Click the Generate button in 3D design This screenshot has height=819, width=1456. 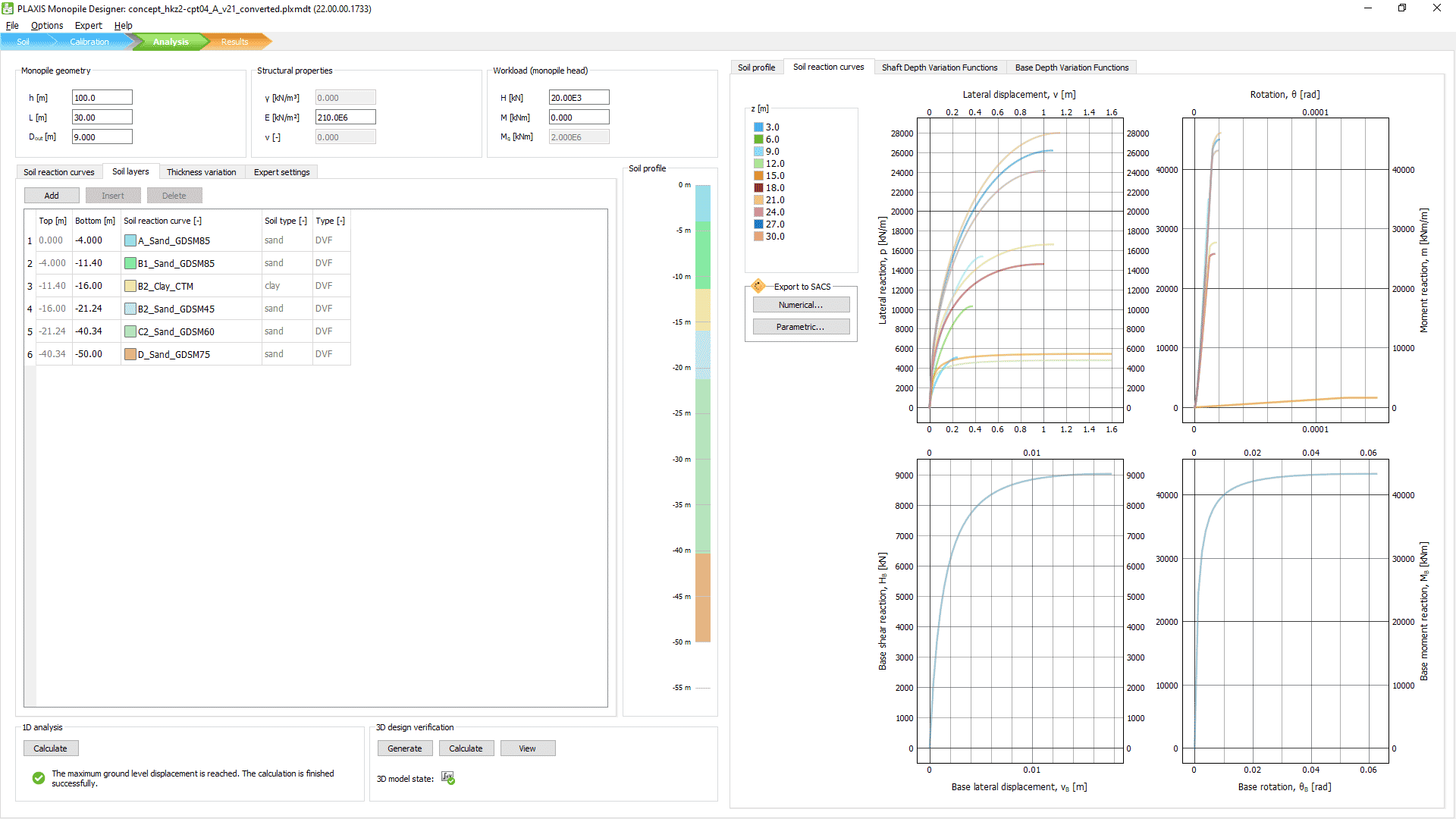tap(404, 748)
